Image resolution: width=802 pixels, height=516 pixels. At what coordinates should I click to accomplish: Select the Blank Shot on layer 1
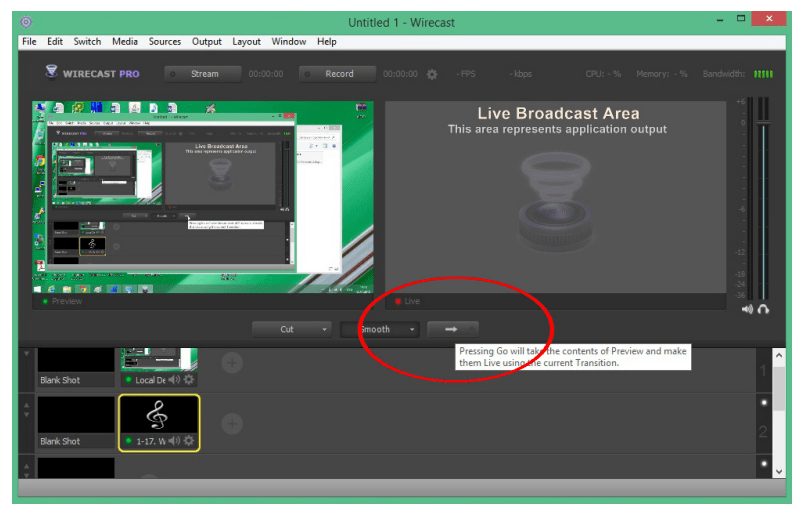[76, 367]
